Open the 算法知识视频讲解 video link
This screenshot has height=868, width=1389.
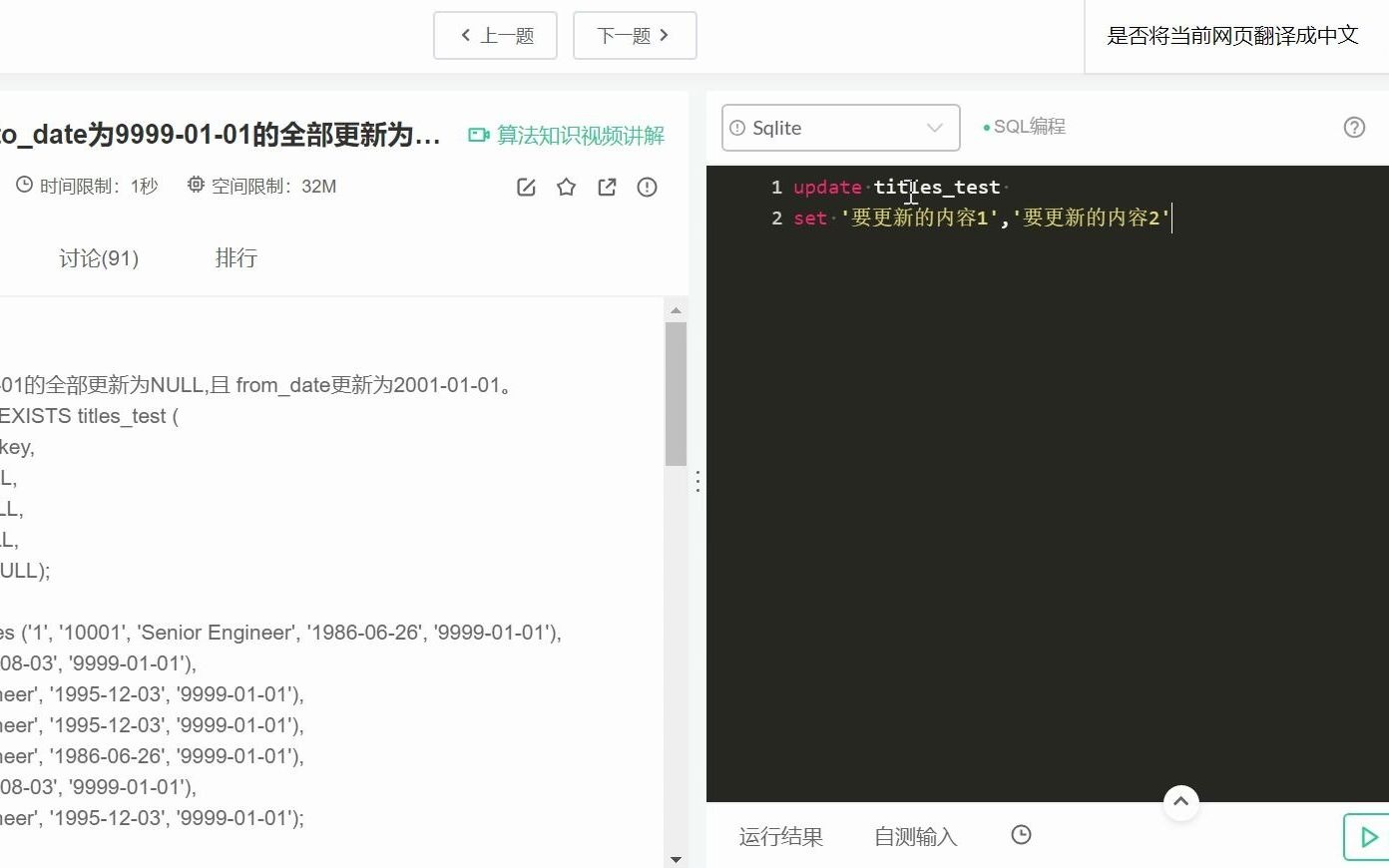567,135
